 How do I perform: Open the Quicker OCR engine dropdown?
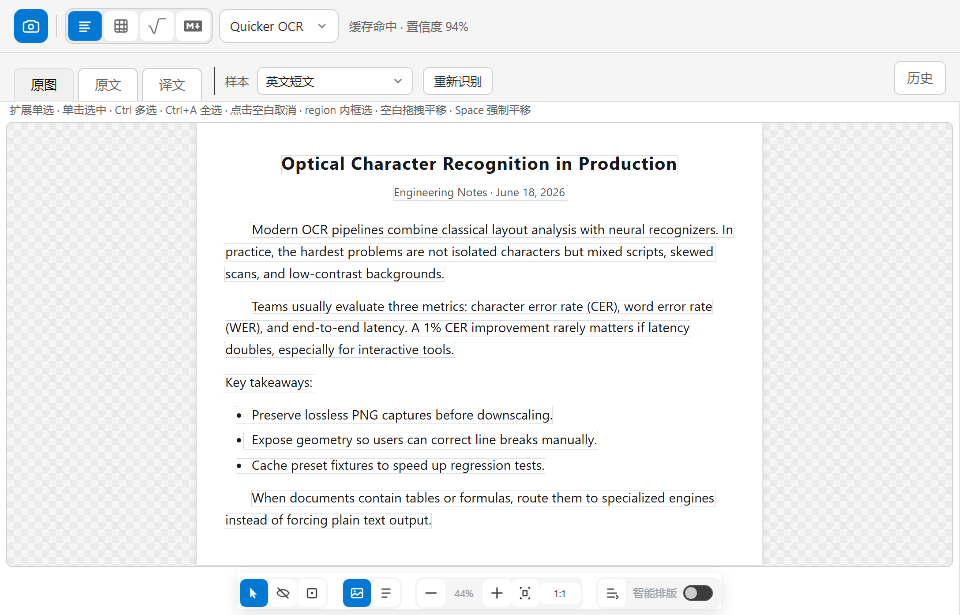pyautogui.click(x=279, y=26)
